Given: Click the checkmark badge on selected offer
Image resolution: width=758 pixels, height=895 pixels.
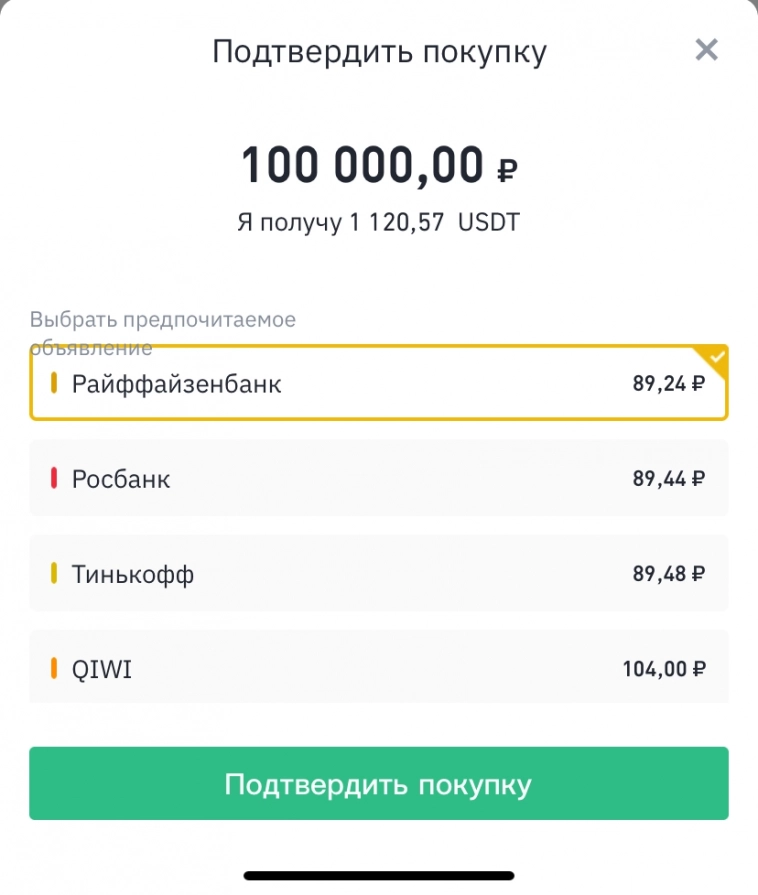Looking at the screenshot, I should 716,356.
